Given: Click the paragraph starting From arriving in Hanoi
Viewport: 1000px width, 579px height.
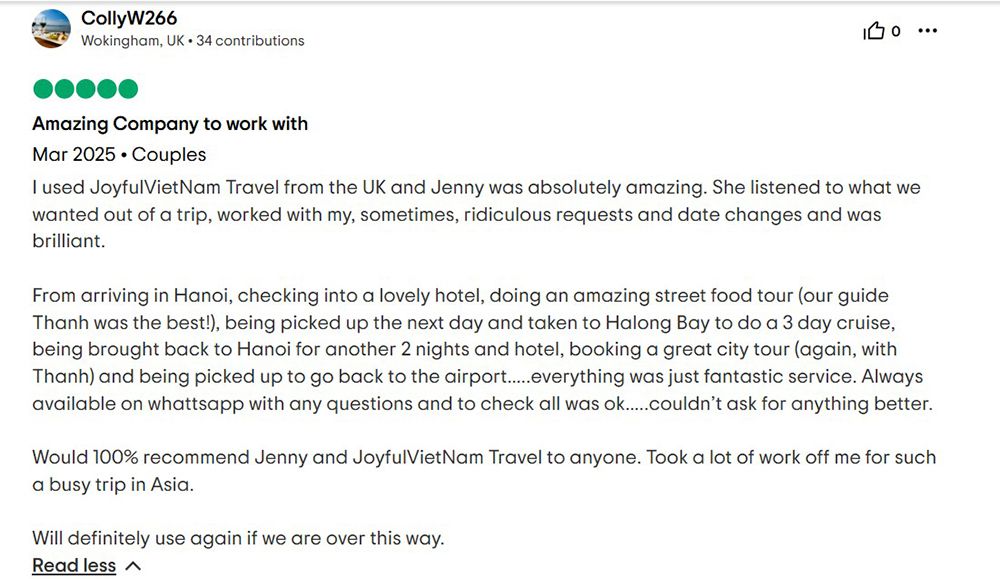Looking at the screenshot, I should click(483, 349).
